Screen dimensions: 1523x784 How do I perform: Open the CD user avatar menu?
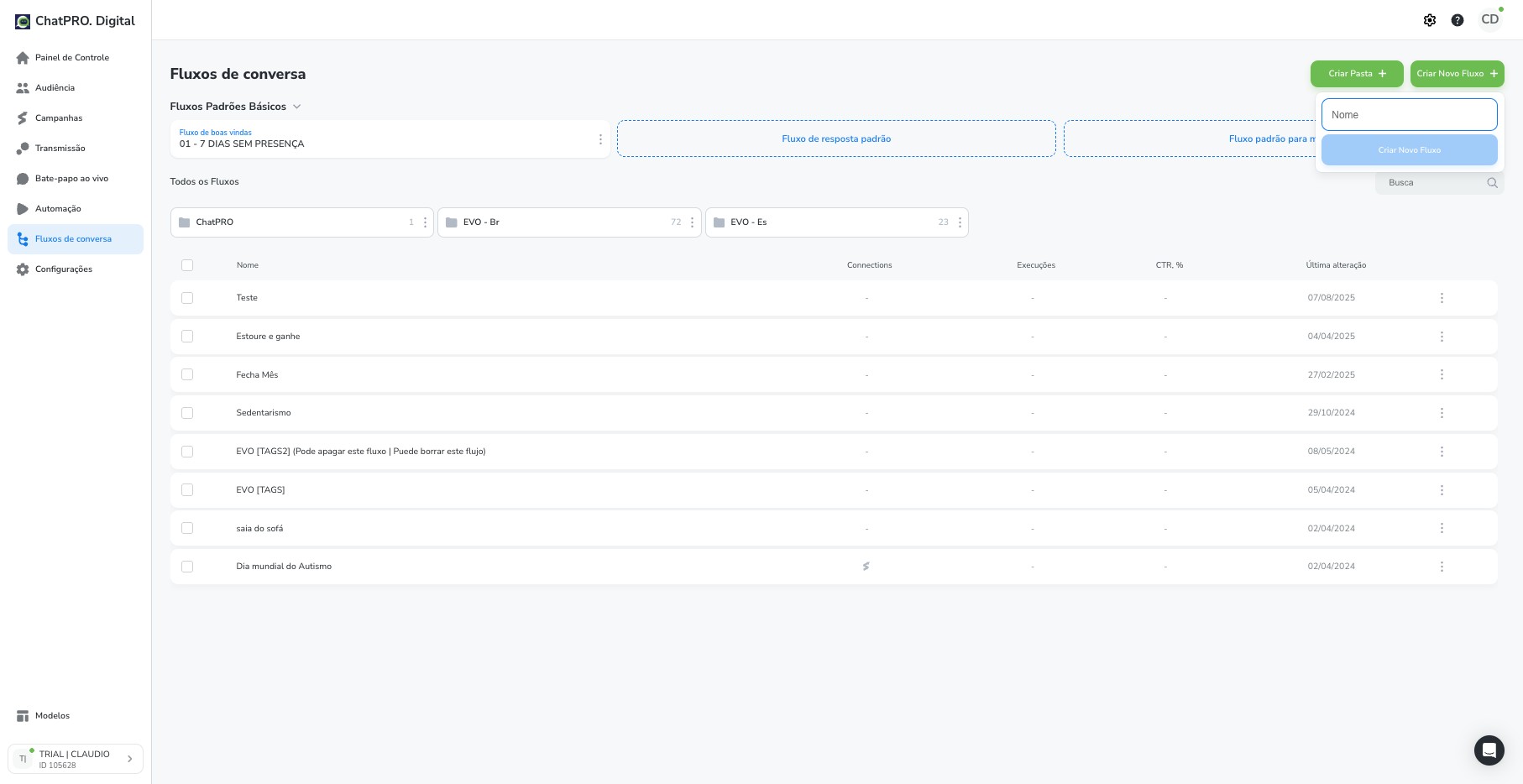pos(1490,19)
